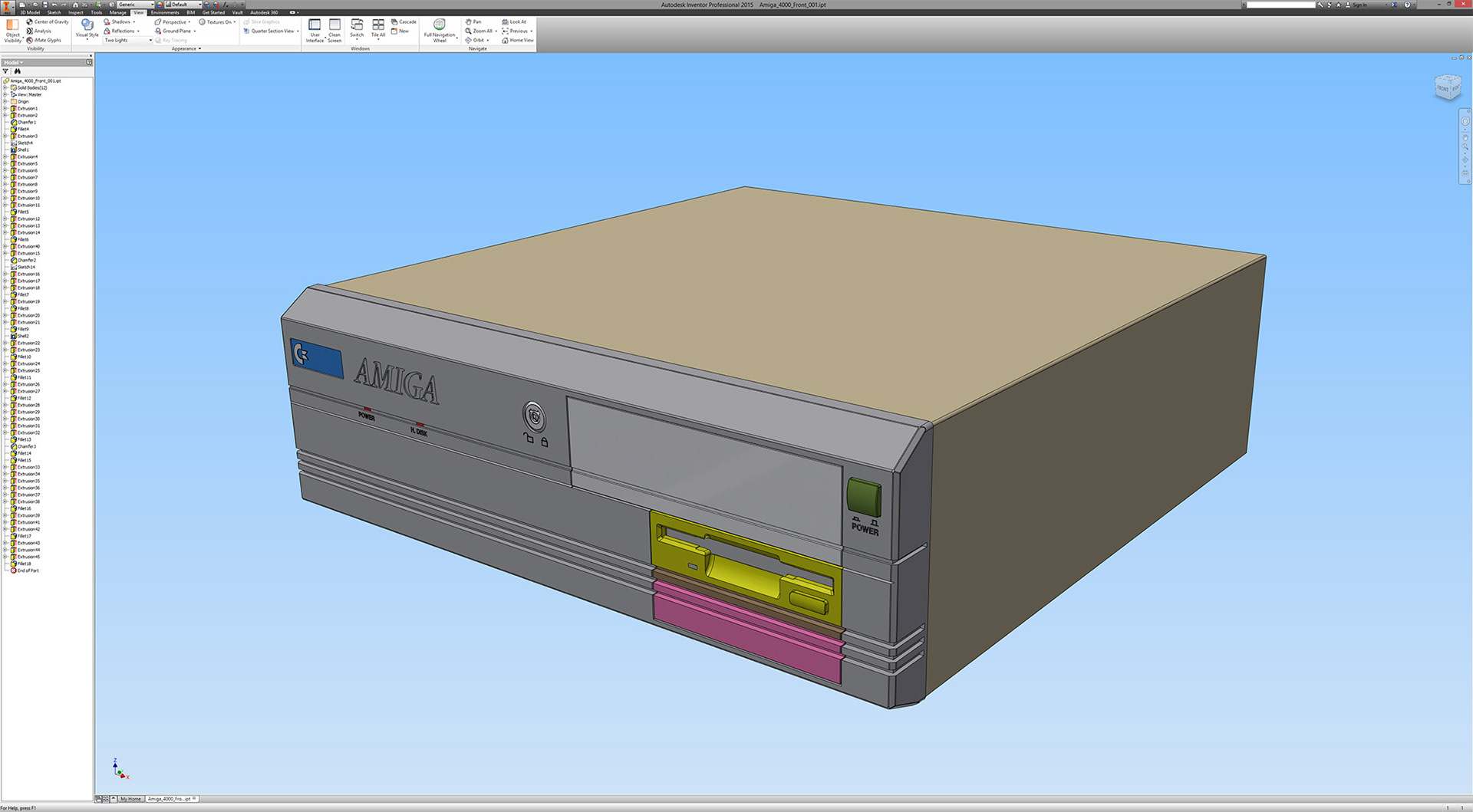Open the Get Started tab

point(213,12)
